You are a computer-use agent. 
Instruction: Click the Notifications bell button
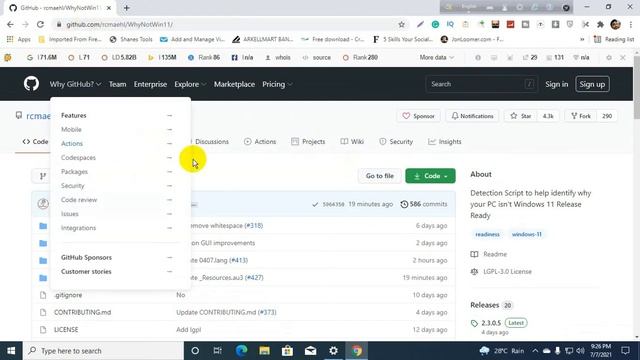pos(472,116)
